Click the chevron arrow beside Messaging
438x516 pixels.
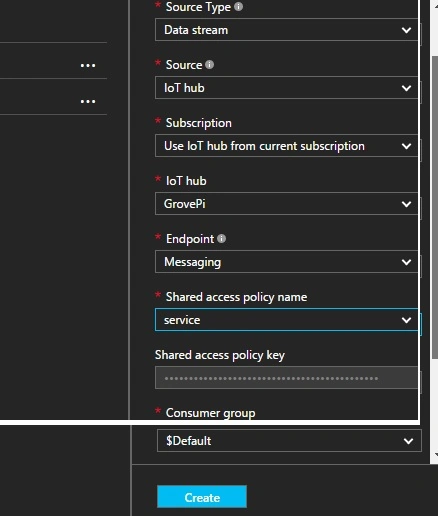(x=406, y=262)
